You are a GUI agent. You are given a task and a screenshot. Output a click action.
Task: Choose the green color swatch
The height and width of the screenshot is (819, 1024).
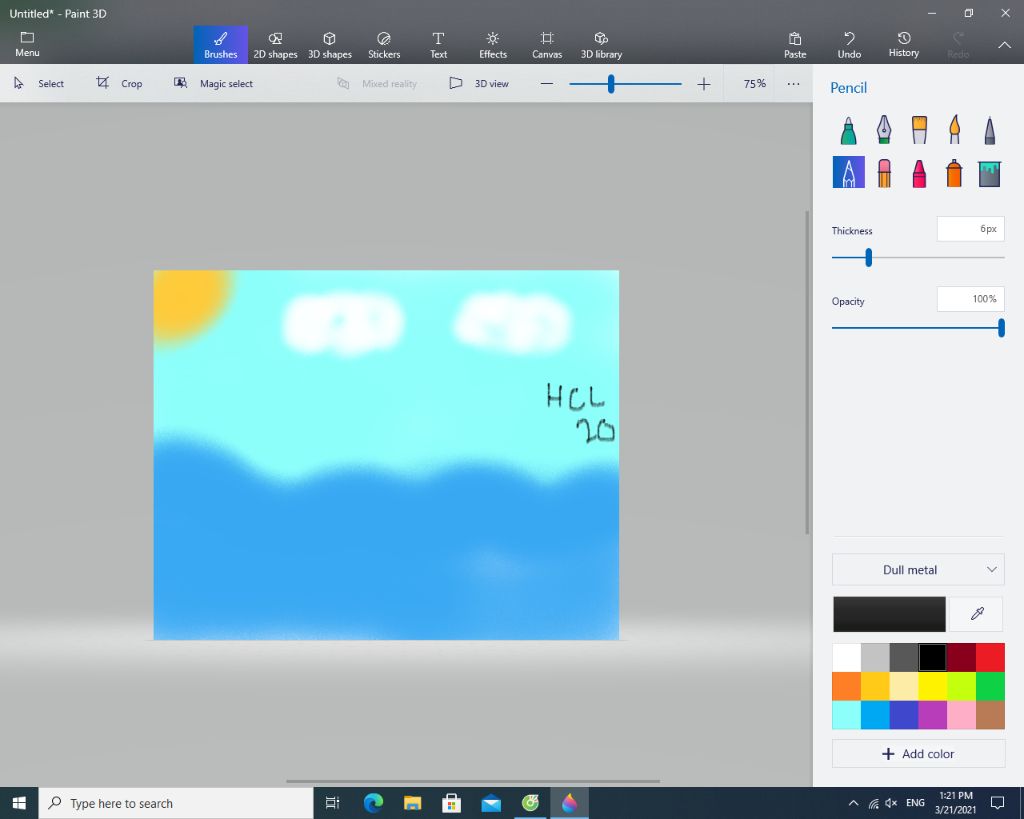pos(990,686)
